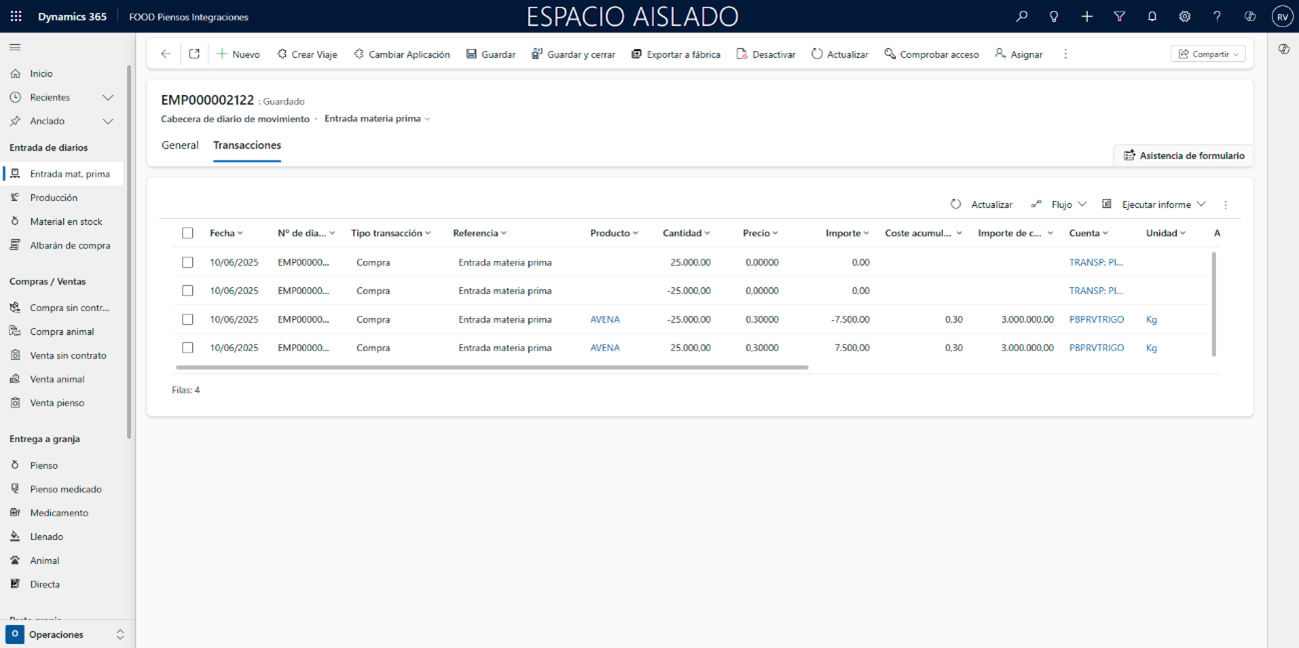Open the Ejecutar informe dropdown
This screenshot has height=648, width=1299.
(1154, 204)
